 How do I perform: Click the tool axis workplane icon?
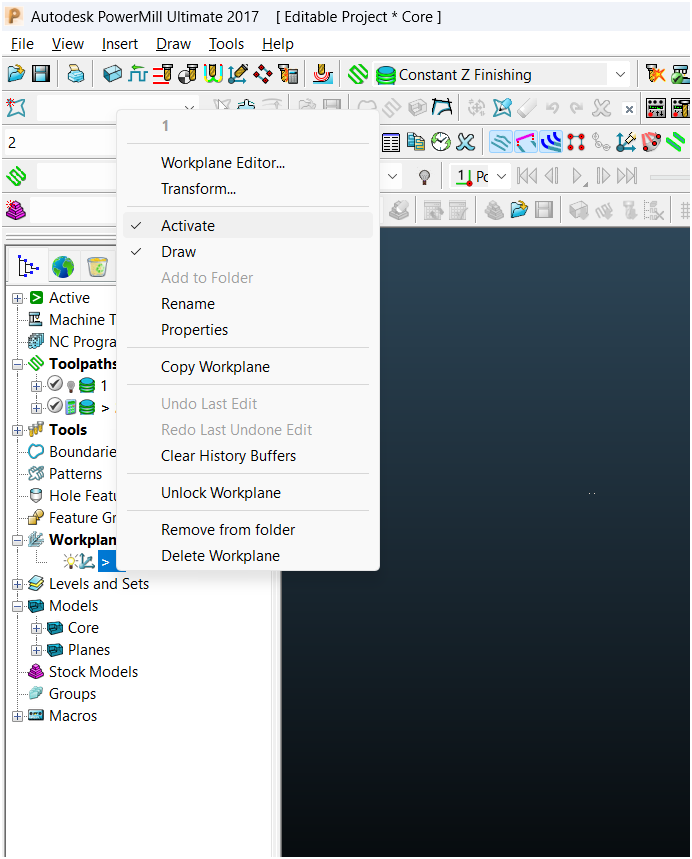pos(238,73)
